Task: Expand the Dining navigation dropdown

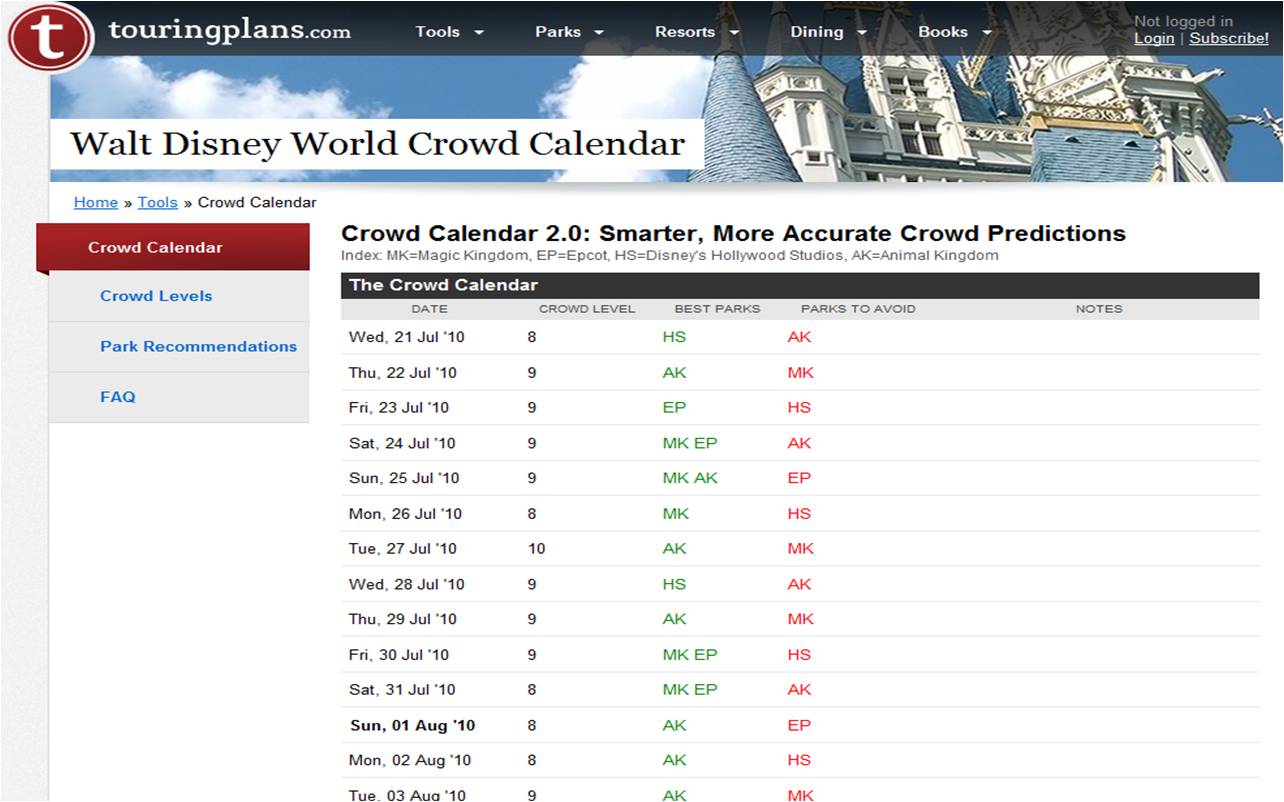Action: [828, 32]
